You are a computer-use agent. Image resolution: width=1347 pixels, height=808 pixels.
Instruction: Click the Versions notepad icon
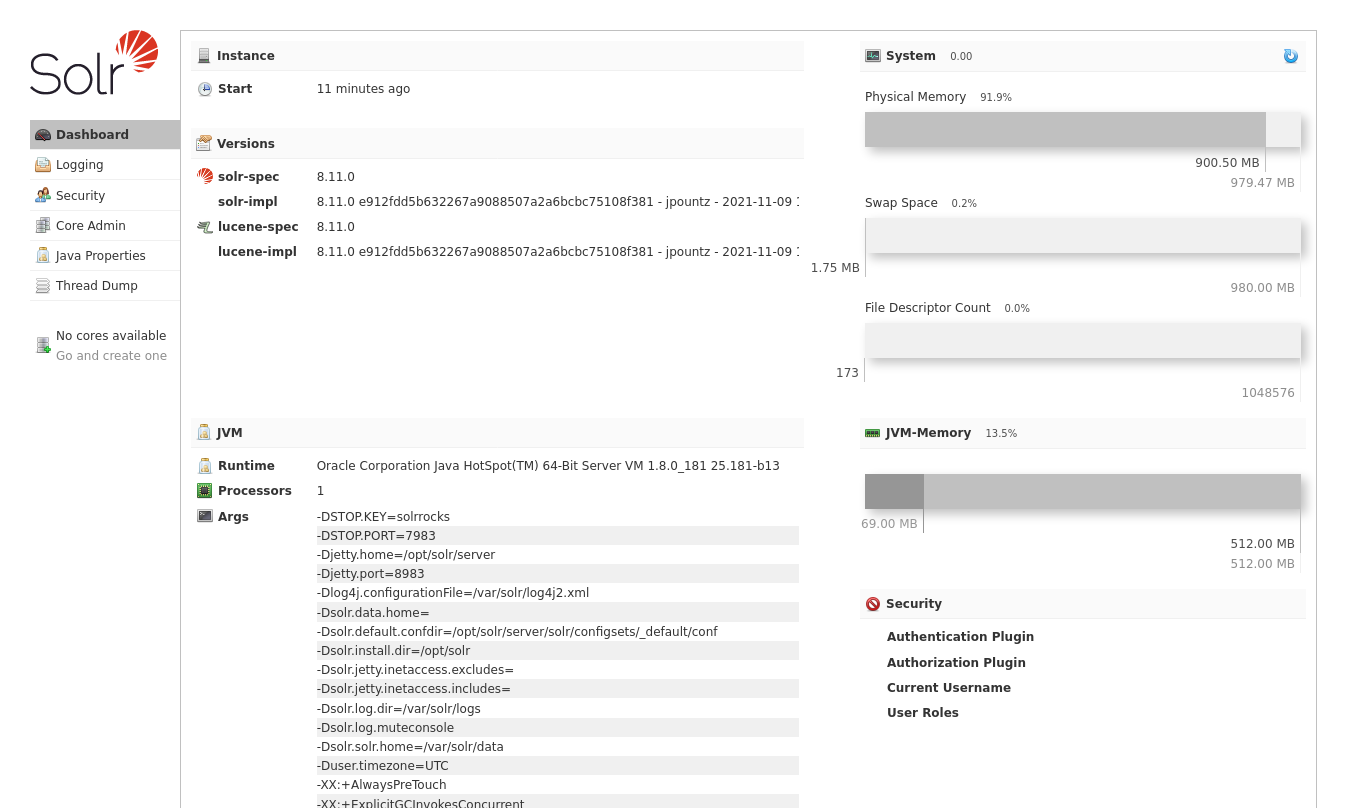(204, 144)
